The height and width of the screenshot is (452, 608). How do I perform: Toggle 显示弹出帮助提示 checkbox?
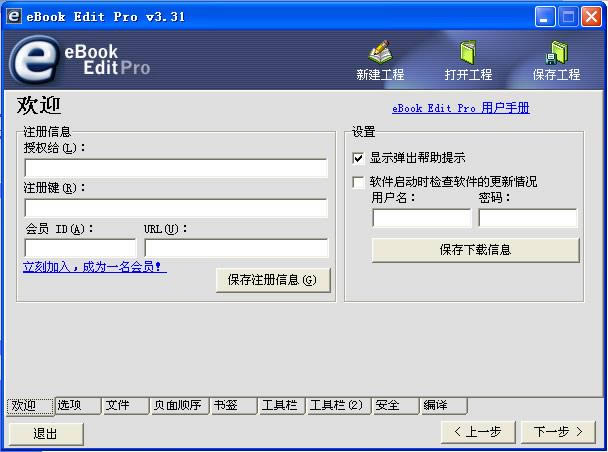tap(358, 158)
